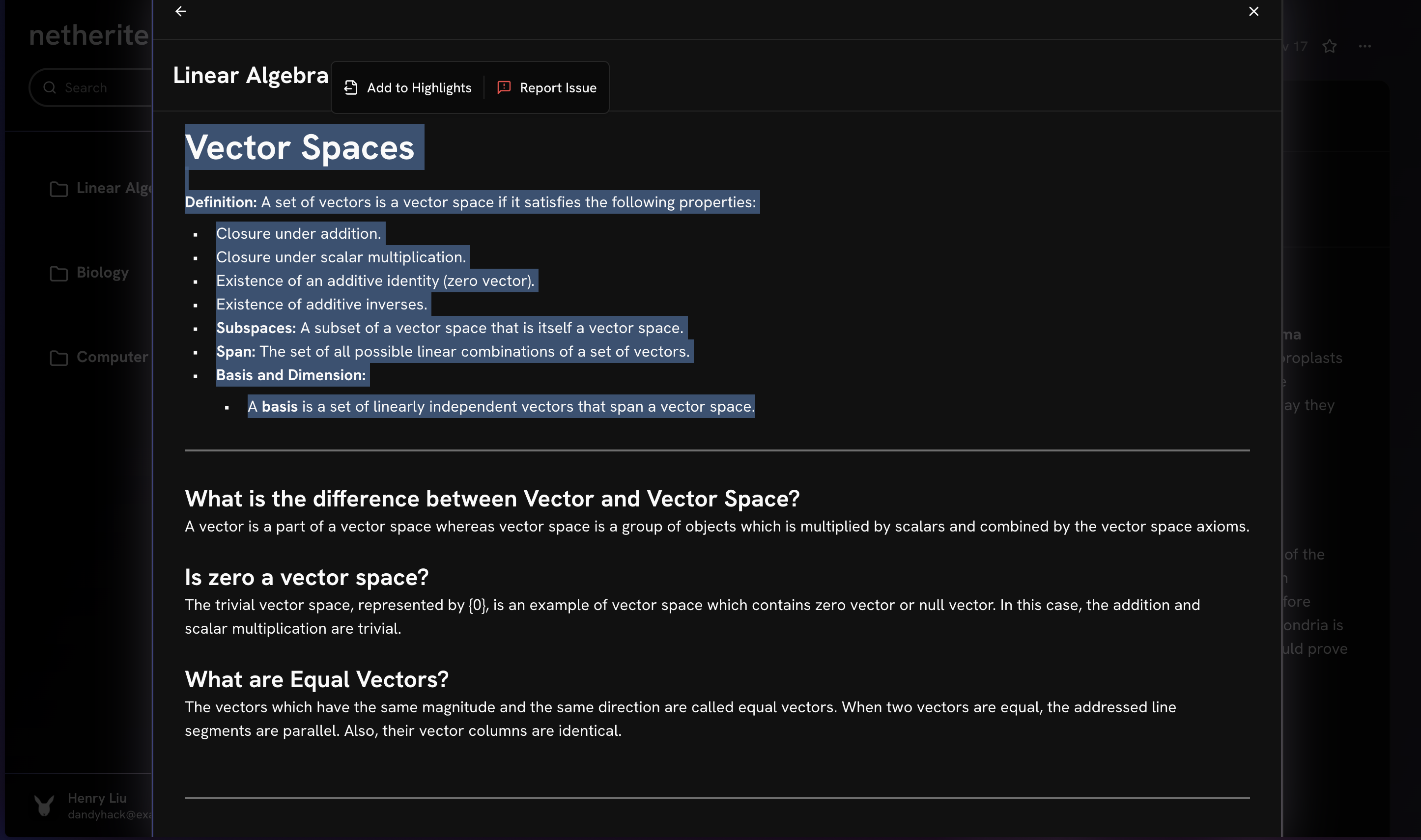Click Henry Liu's avatar icon
This screenshot has height=840, width=1421.
[x=44, y=805]
